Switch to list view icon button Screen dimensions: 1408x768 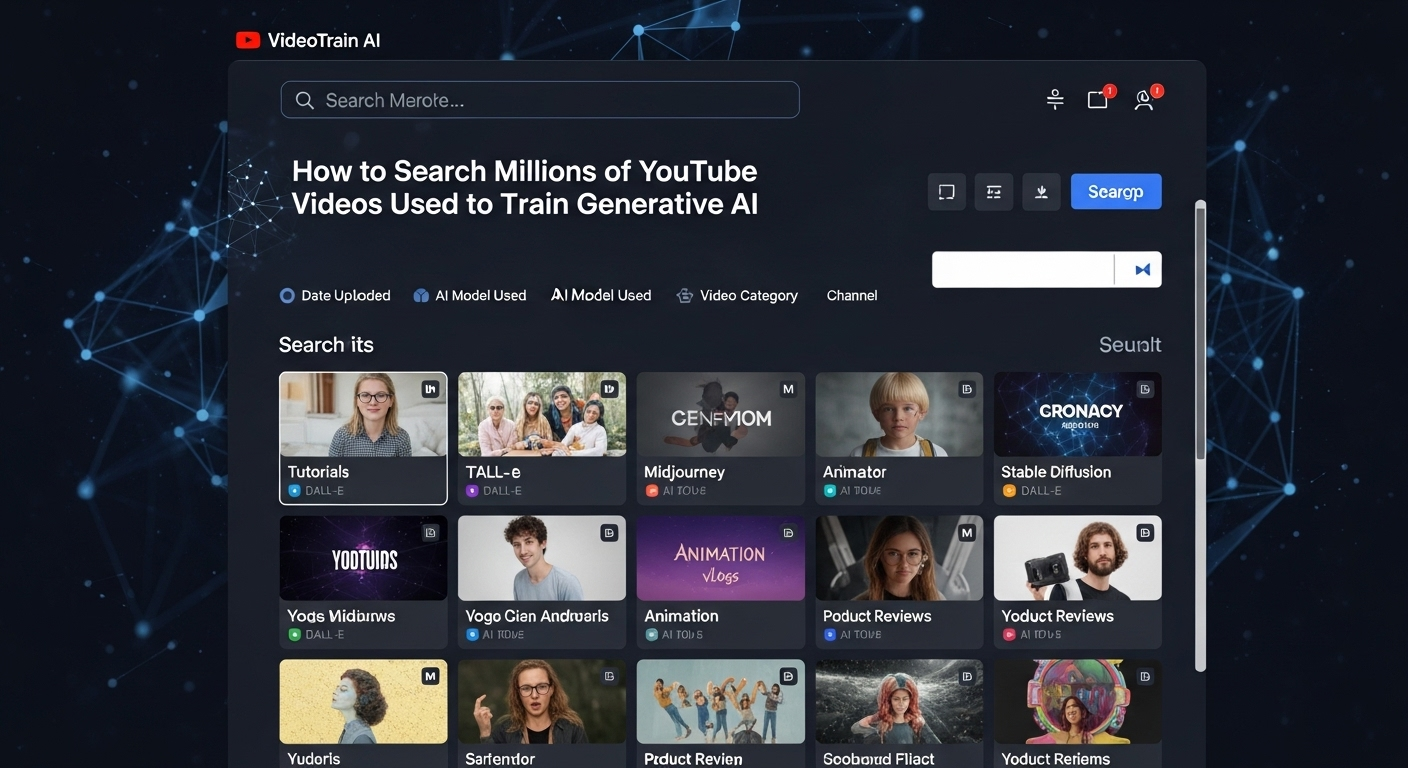994,192
